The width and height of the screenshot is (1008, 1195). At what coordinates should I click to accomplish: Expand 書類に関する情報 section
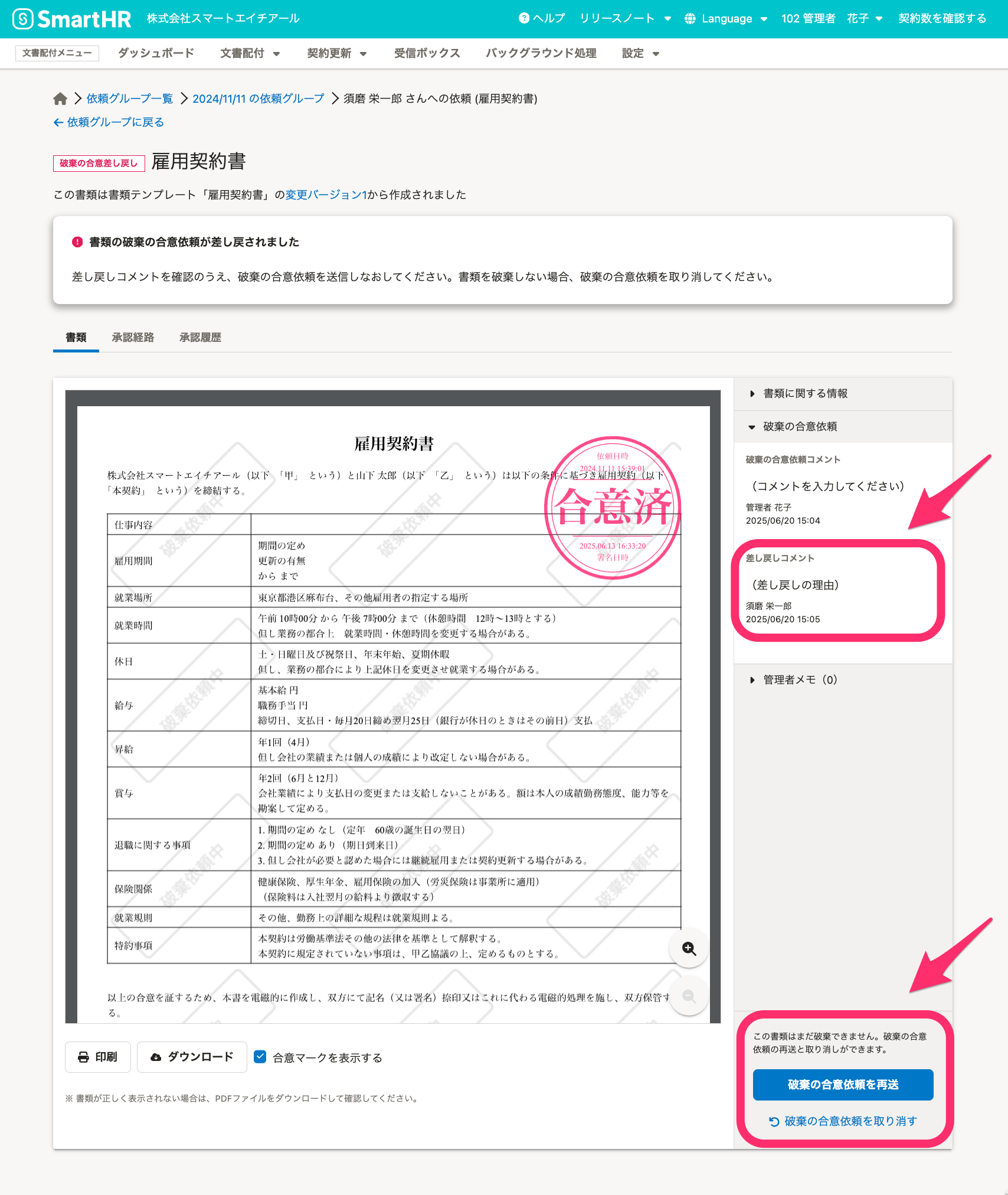843,394
